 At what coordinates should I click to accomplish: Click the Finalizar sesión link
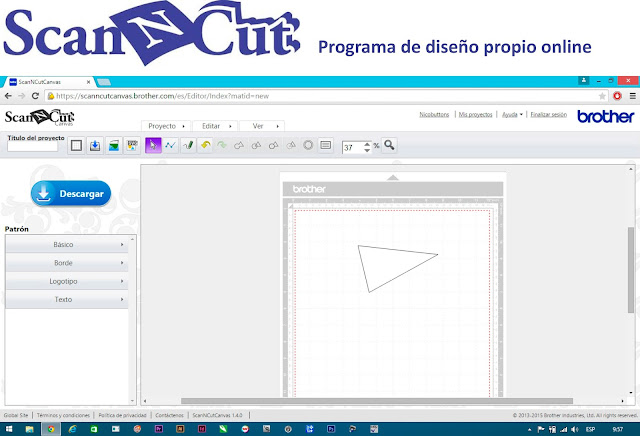point(549,115)
